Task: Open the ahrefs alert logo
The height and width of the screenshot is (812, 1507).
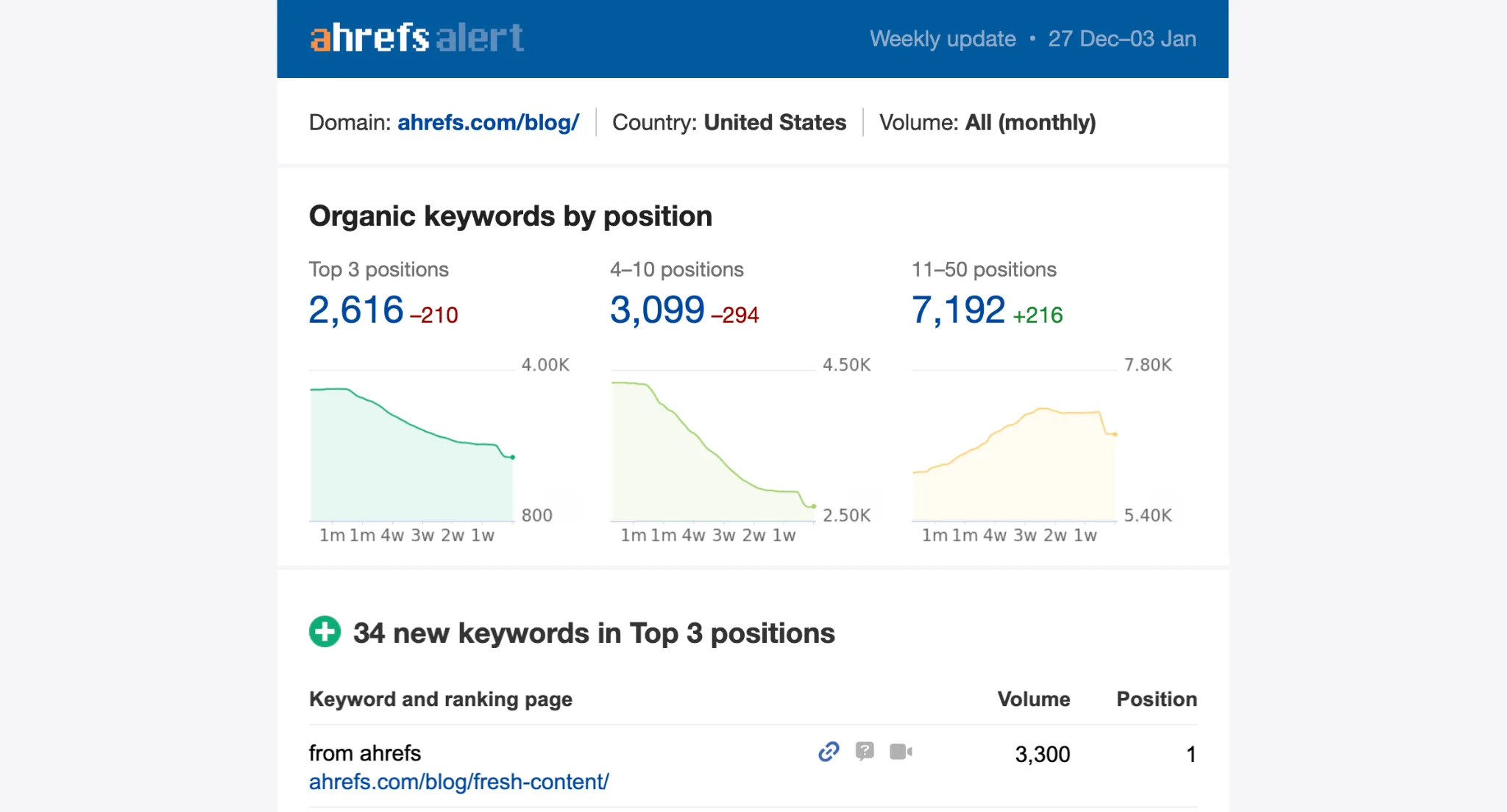Action: click(416, 38)
